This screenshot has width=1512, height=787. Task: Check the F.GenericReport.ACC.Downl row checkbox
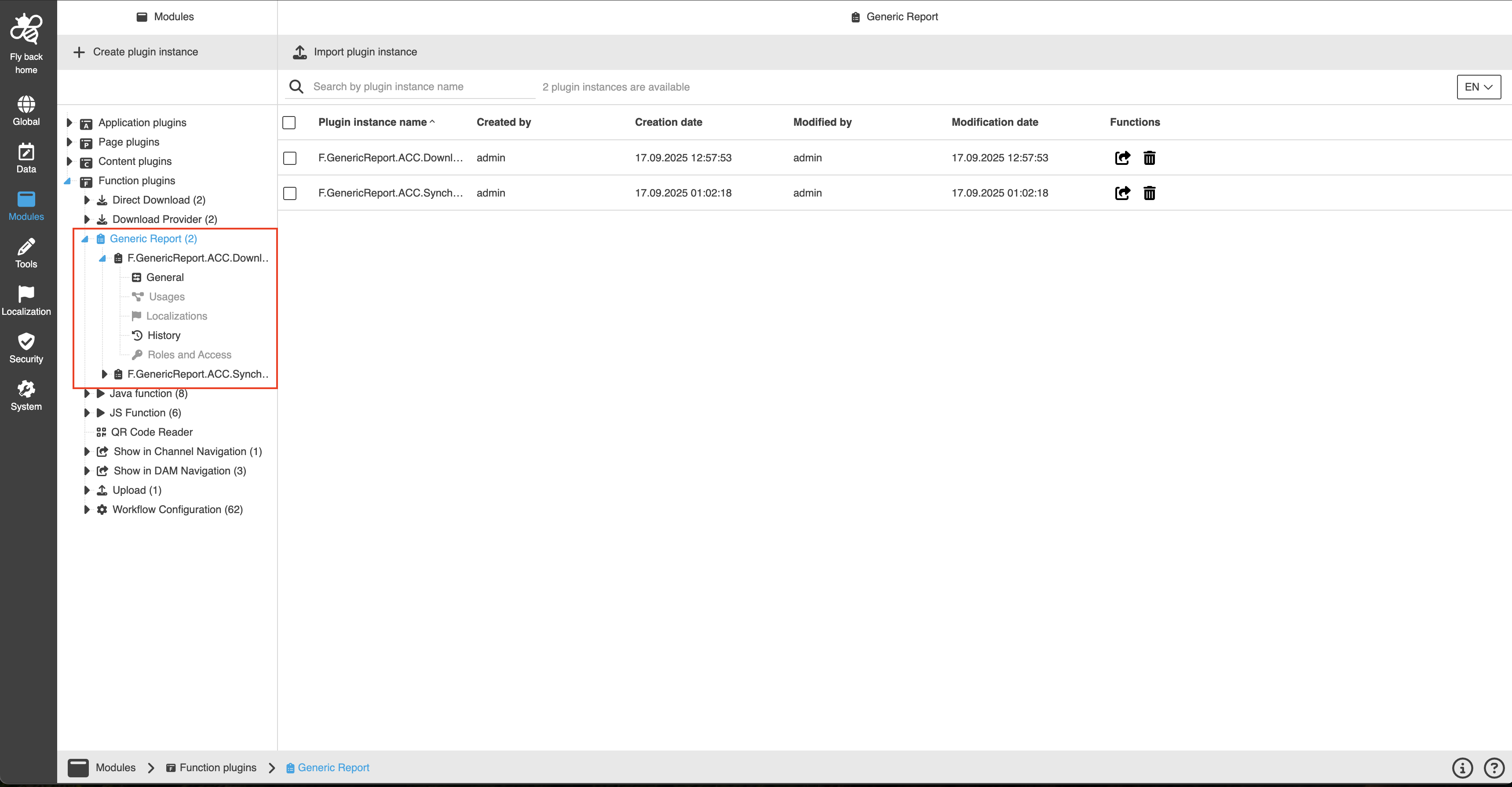(x=289, y=158)
